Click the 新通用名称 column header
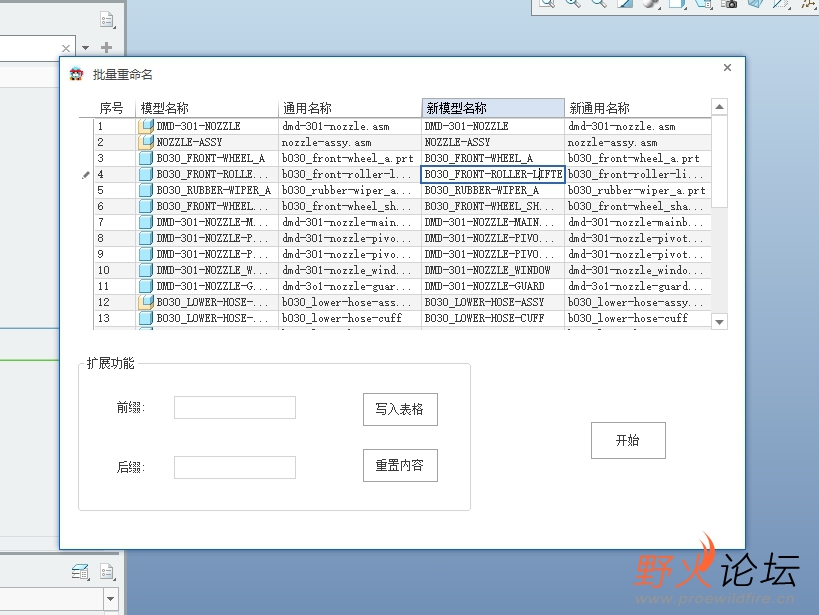The width and height of the screenshot is (819, 615). (x=638, y=108)
